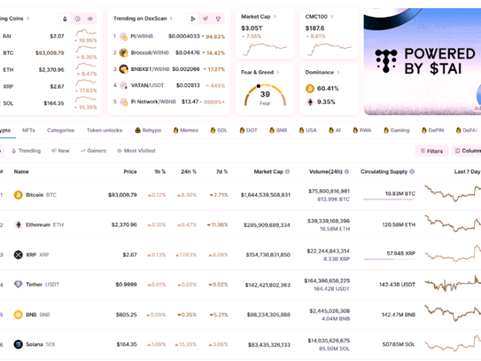The image size is (481, 361).
Task: Open the Rehypo category
Action: pos(148,130)
